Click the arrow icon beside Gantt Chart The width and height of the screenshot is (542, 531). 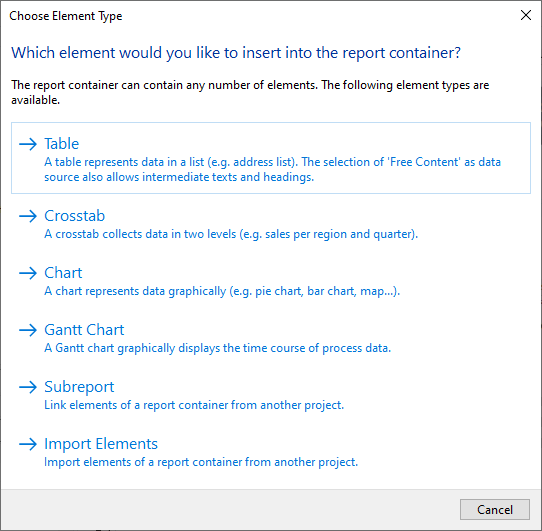click(x=28, y=330)
